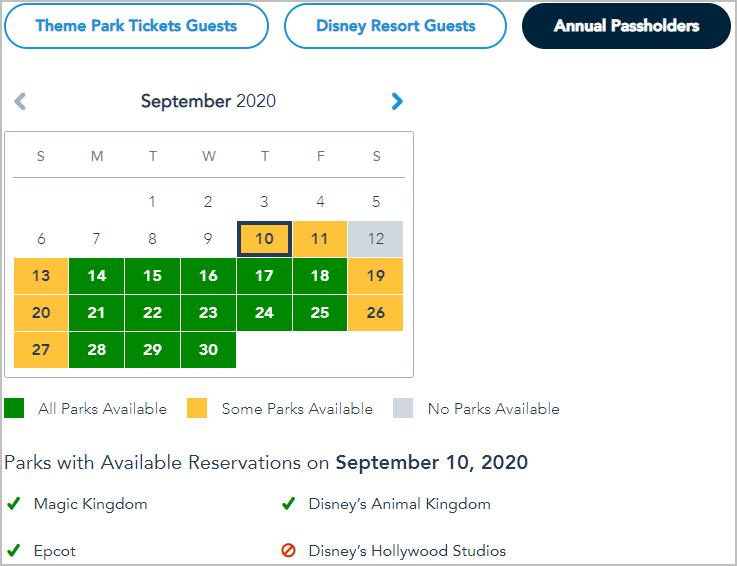This screenshot has height=566, width=737.
Task: Click the checkmark beside Disney's Animal Kingdom
Action: point(288,503)
